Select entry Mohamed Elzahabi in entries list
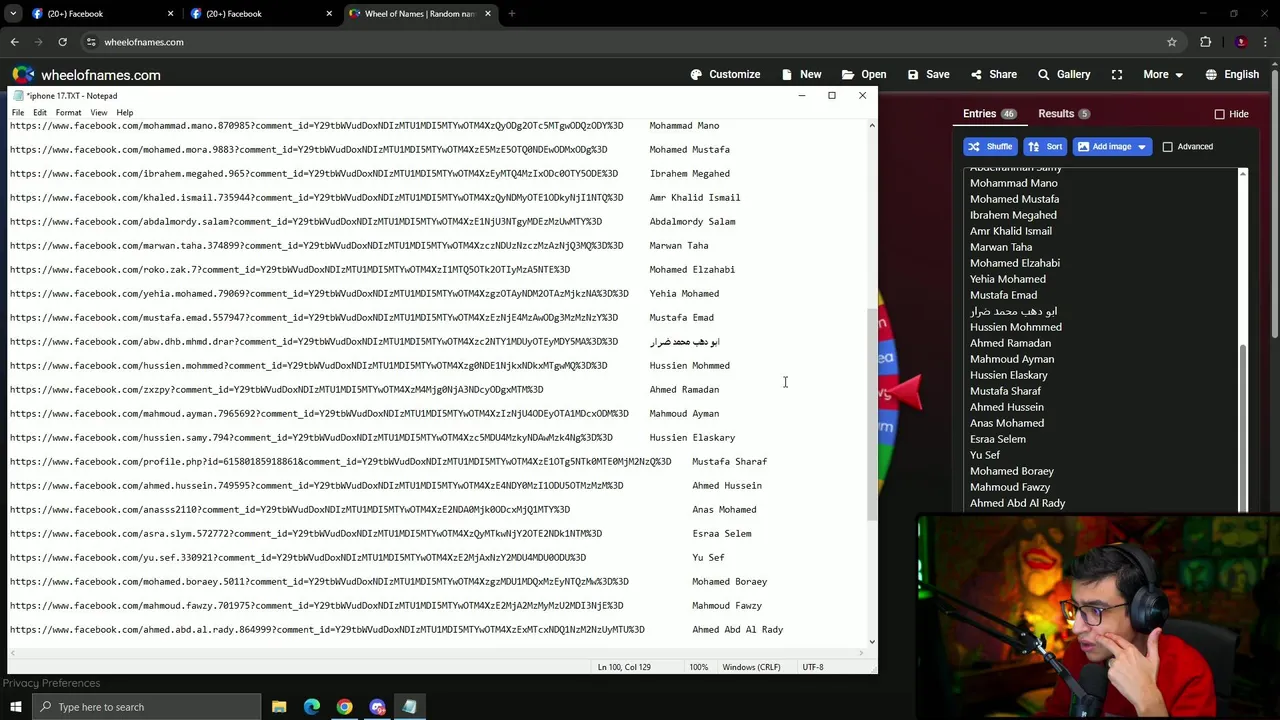Viewport: 1280px width, 720px height. [1014, 263]
